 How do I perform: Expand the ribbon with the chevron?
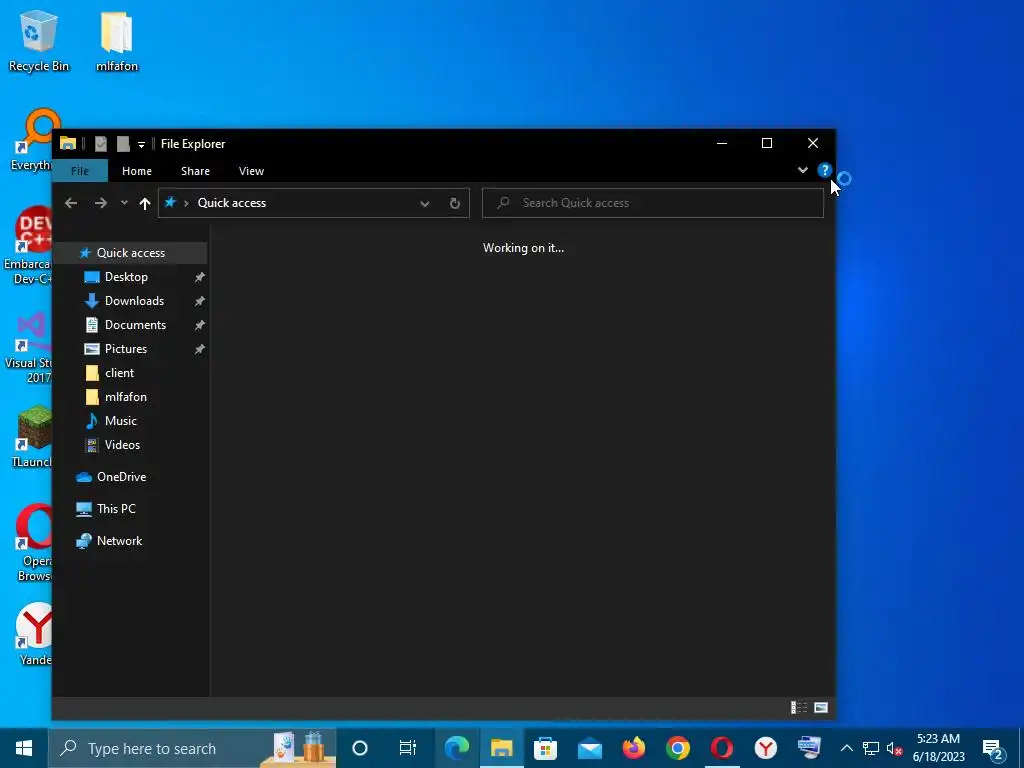[803, 170]
